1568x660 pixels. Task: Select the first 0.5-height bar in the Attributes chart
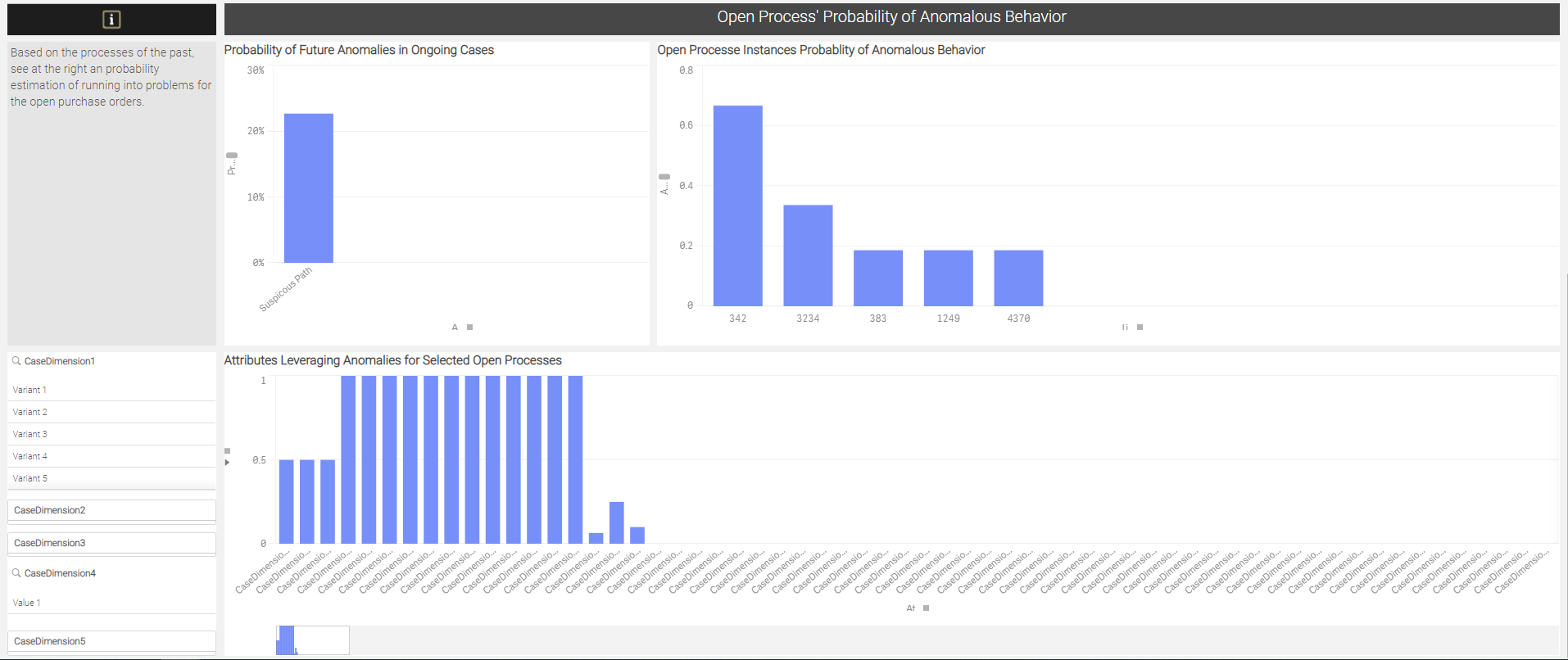coord(287,501)
